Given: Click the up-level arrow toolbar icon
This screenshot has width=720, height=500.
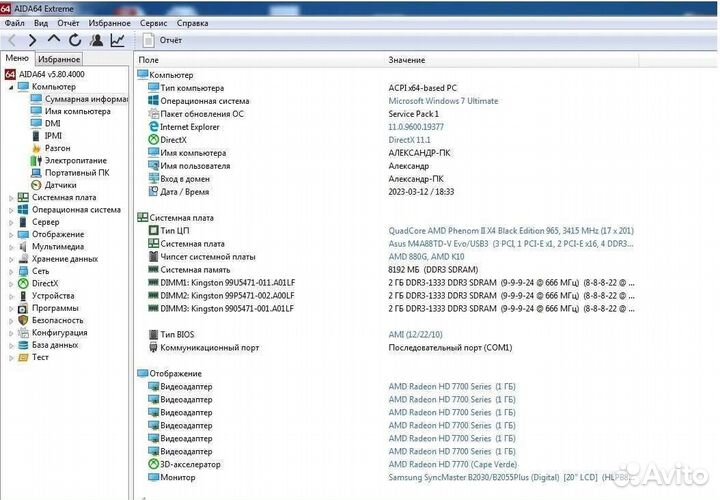Looking at the screenshot, I should pos(54,40).
